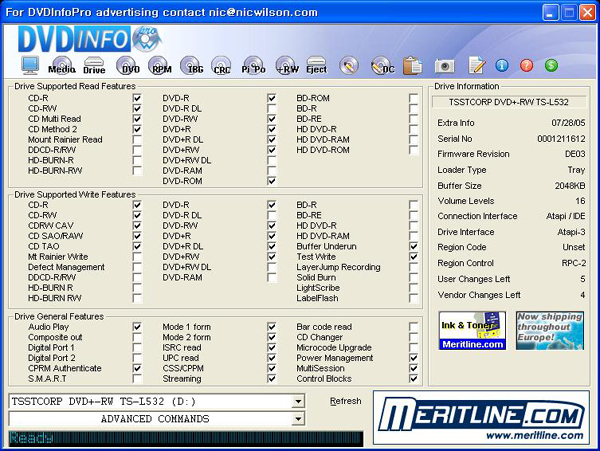Toggle Buffer Underrun checkbox
The image size is (600, 451).
[x=413, y=246]
